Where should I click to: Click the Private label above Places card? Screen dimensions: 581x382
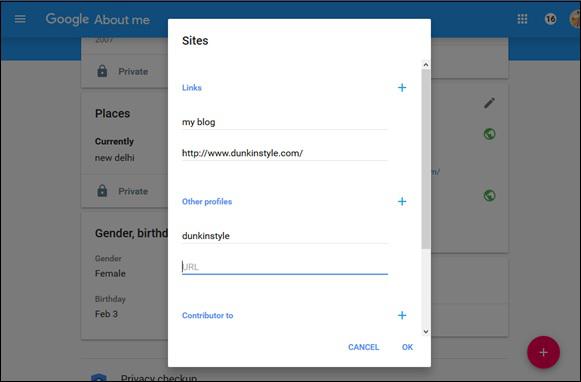(133, 72)
